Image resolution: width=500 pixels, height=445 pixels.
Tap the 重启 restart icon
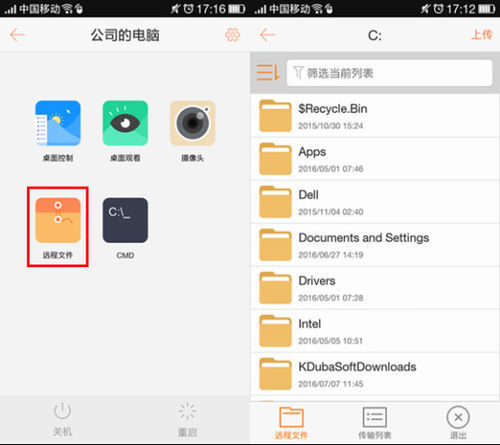187,411
